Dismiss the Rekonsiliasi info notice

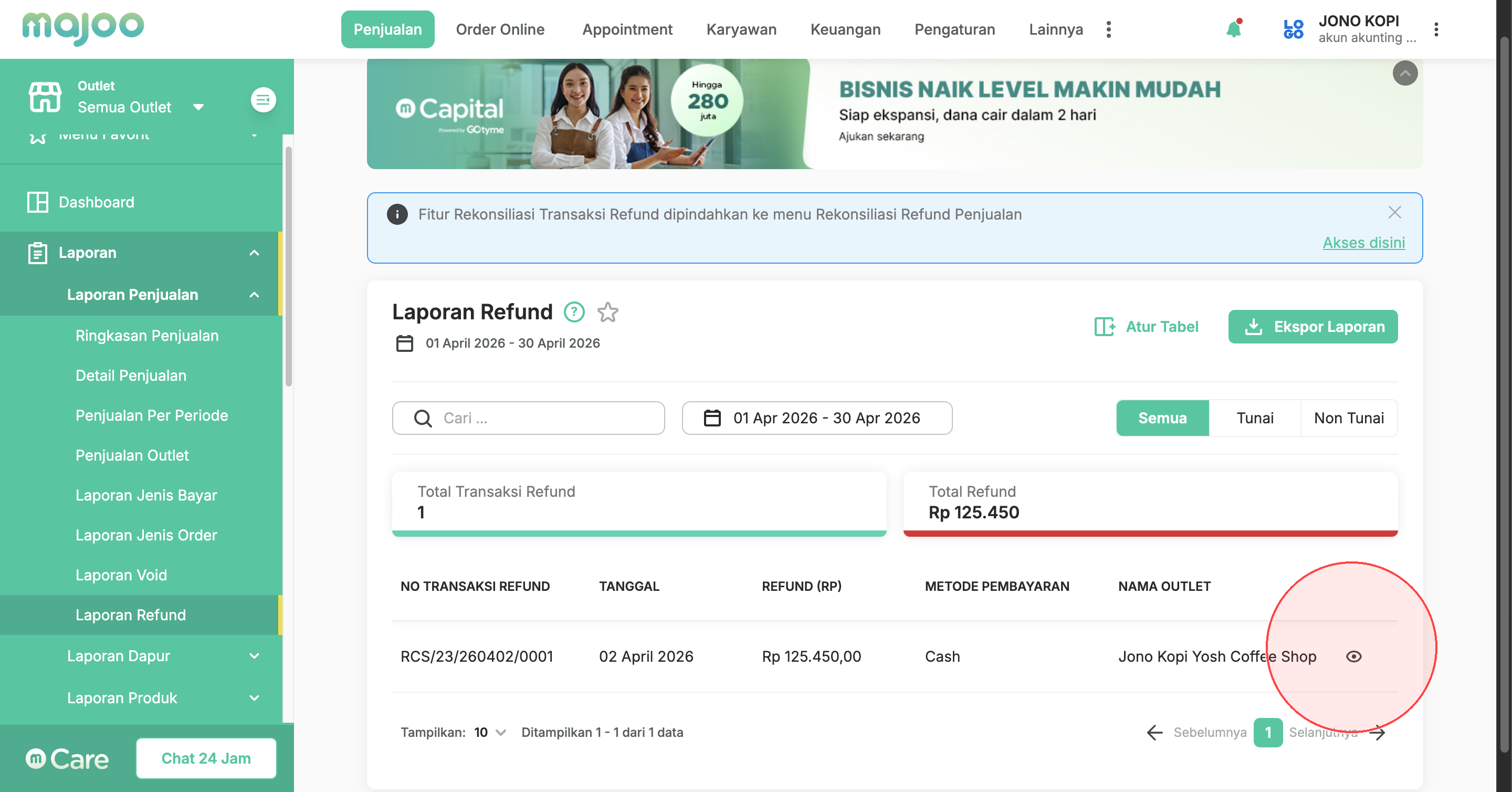tap(1394, 213)
